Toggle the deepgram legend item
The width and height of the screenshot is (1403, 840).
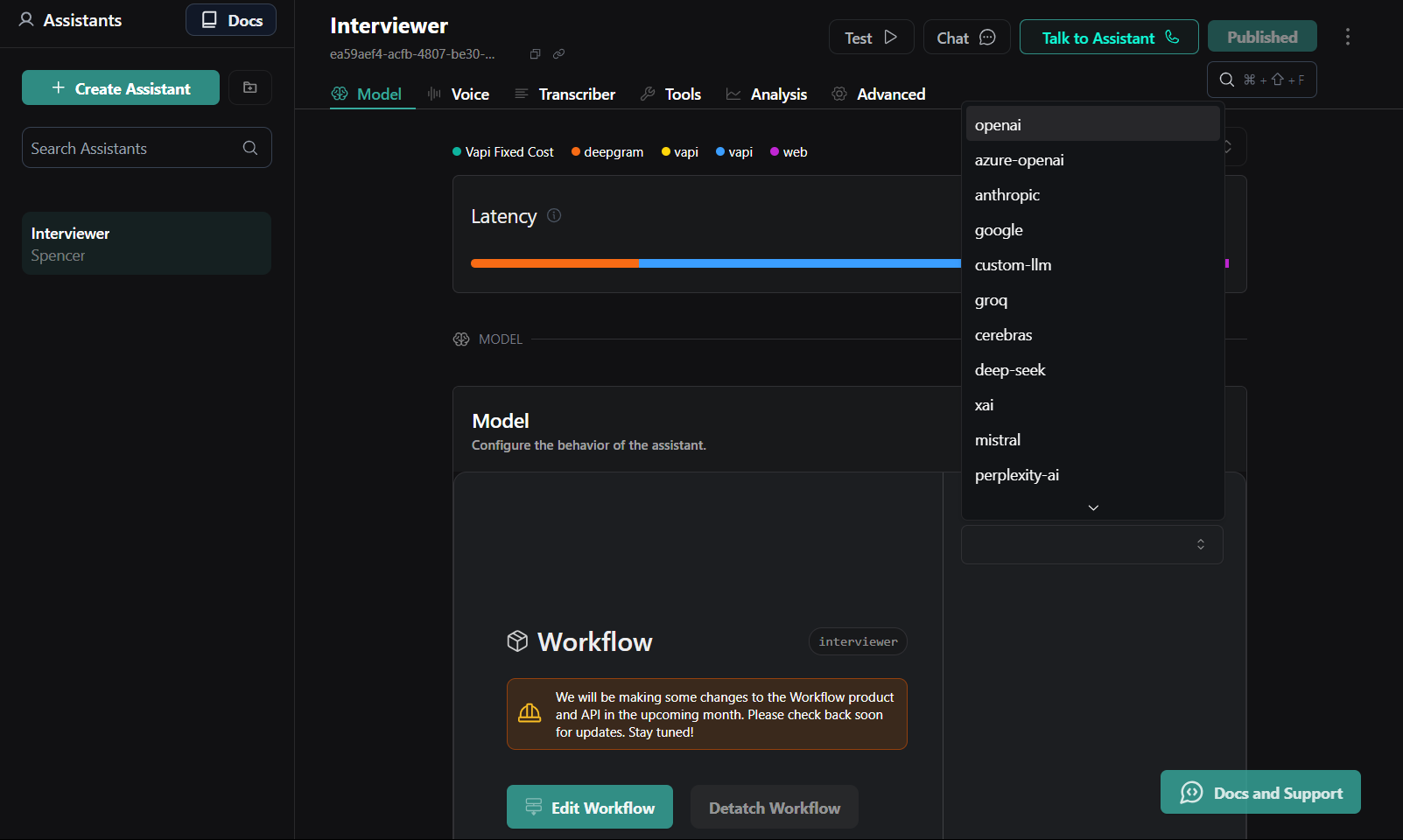607,151
